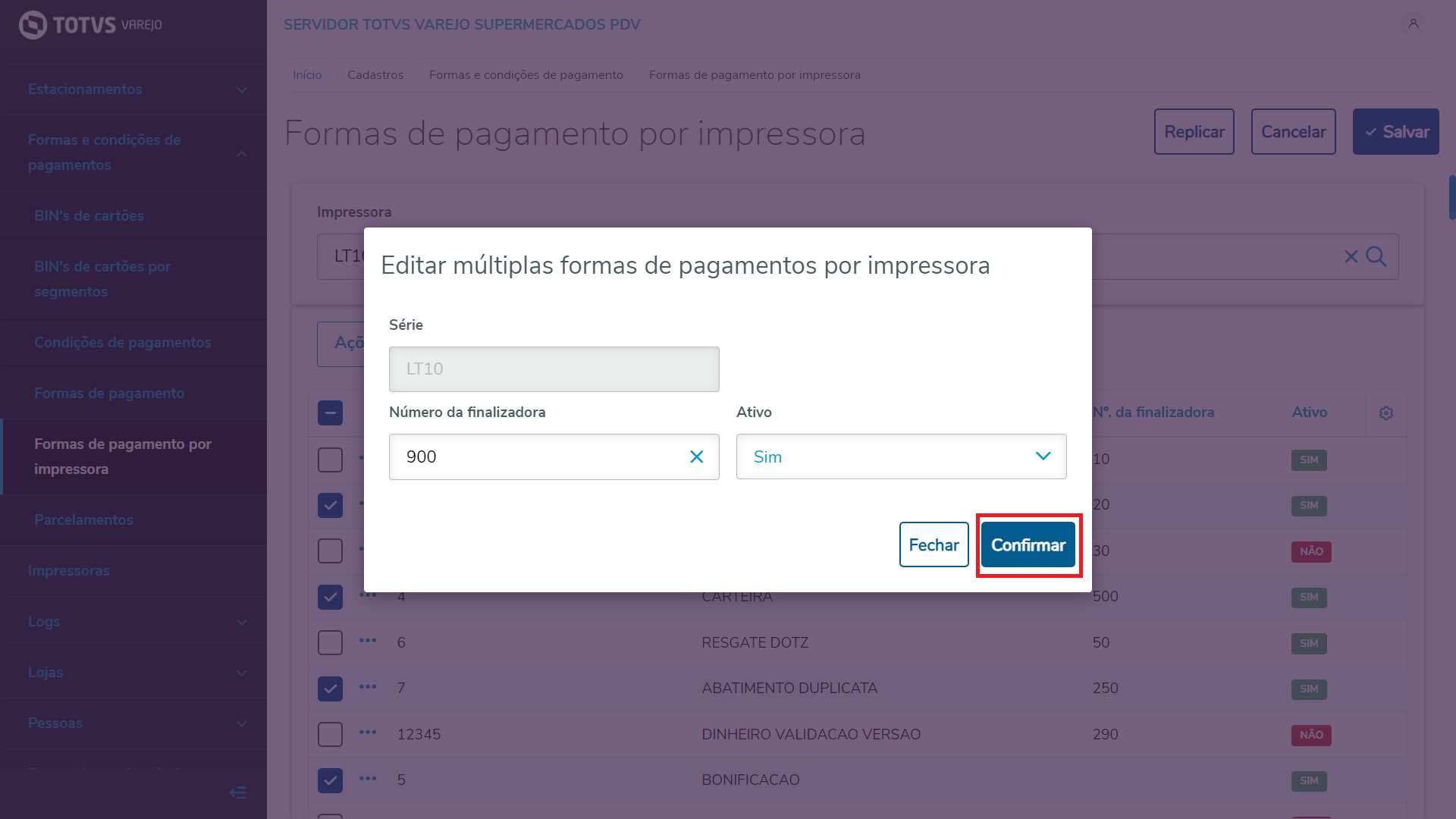Click the Confirmar button
Viewport: 1456px width, 819px height.
pyautogui.click(x=1028, y=544)
